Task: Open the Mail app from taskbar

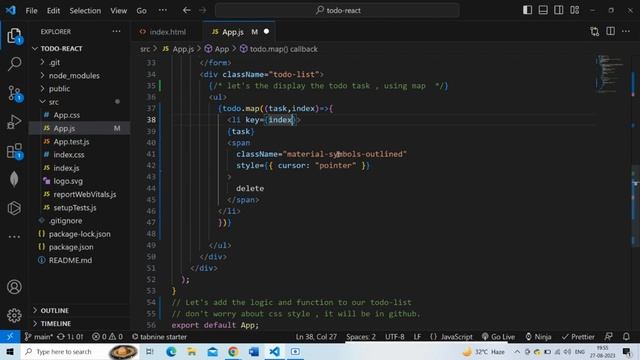Action: pyautogui.click(x=213, y=351)
